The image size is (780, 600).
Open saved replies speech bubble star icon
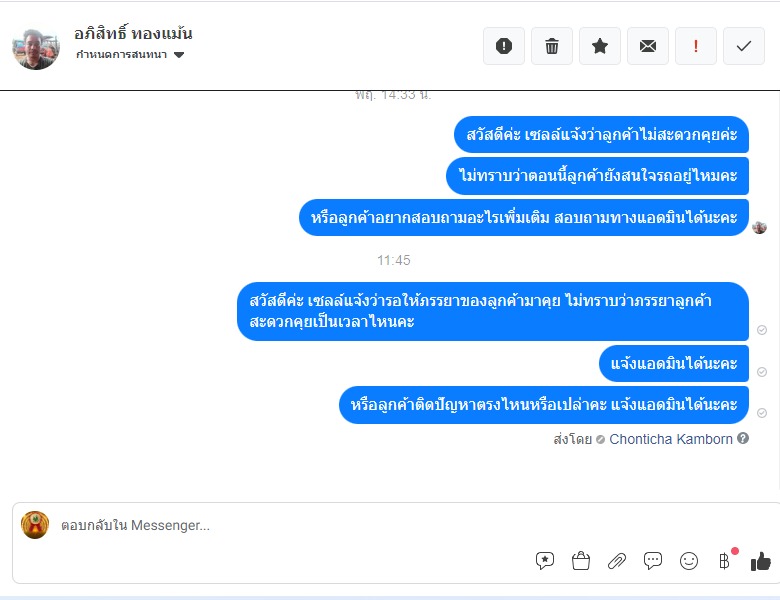coord(545,561)
